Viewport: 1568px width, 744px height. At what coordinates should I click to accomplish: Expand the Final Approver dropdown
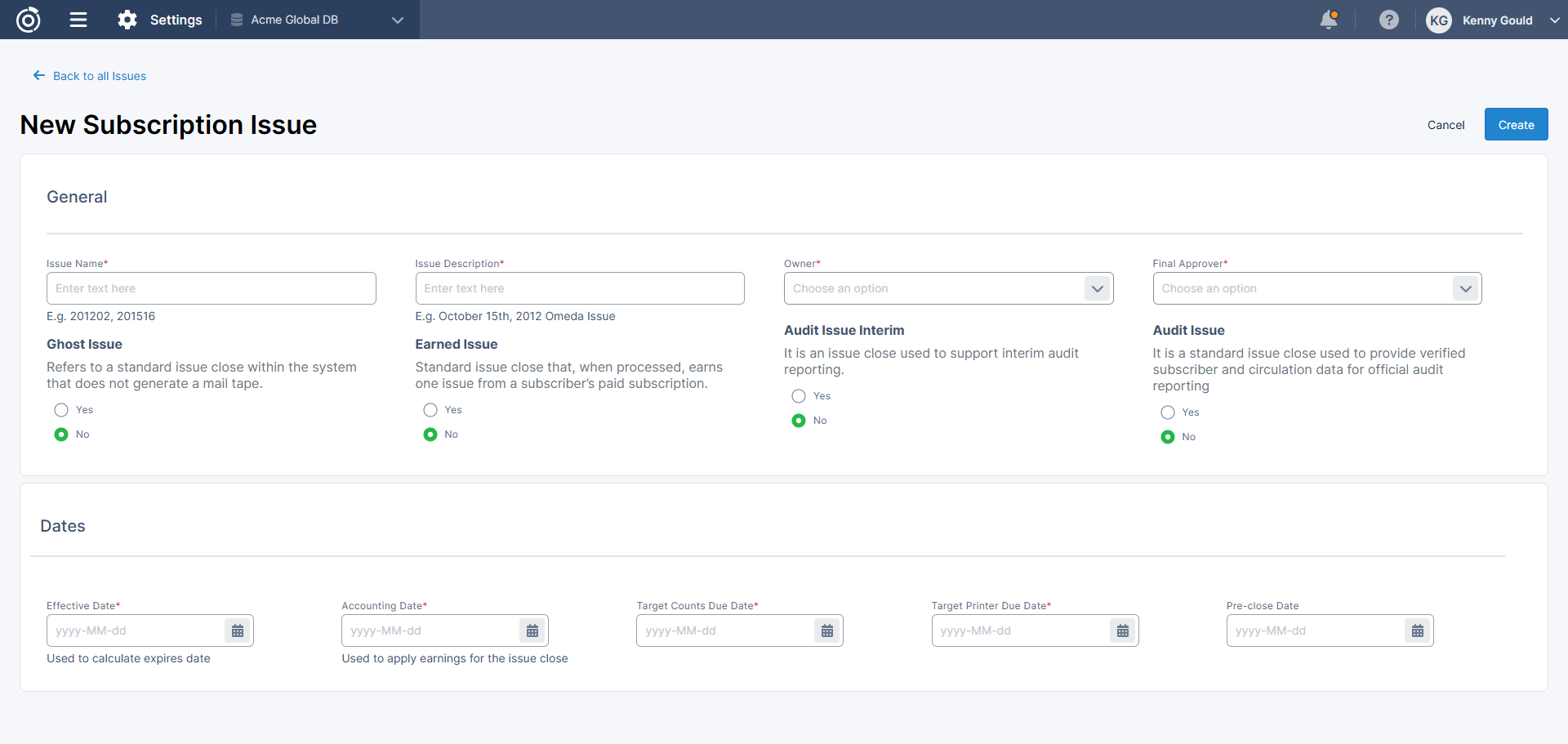coord(1466,288)
